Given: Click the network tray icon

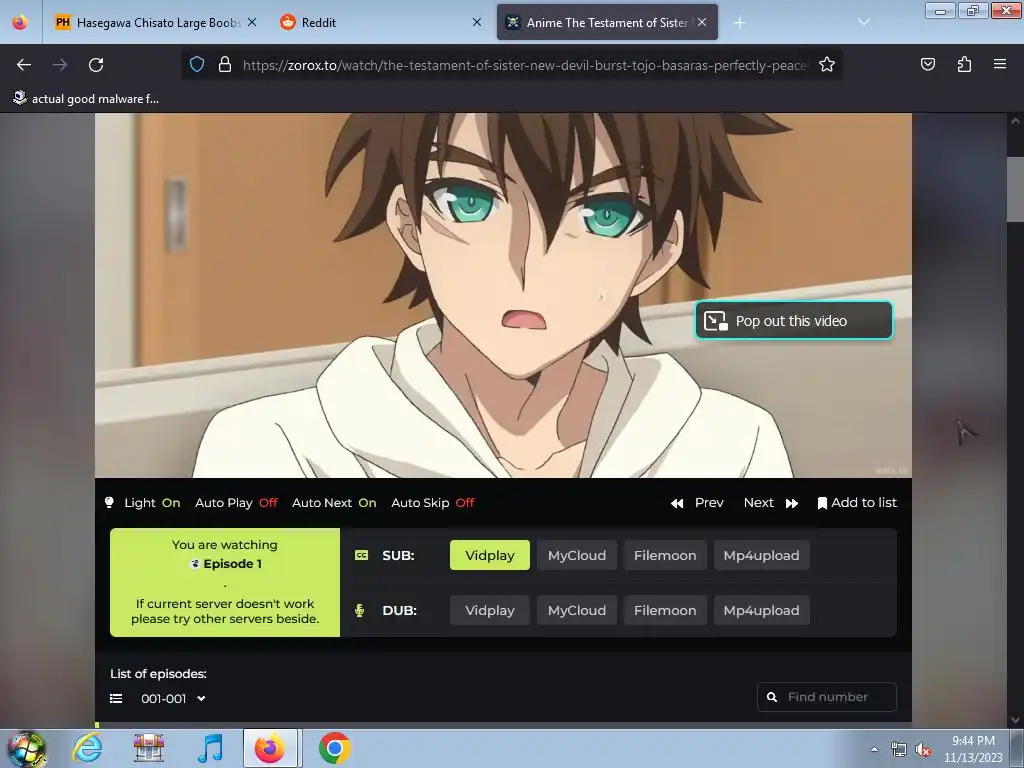Looking at the screenshot, I should [899, 750].
